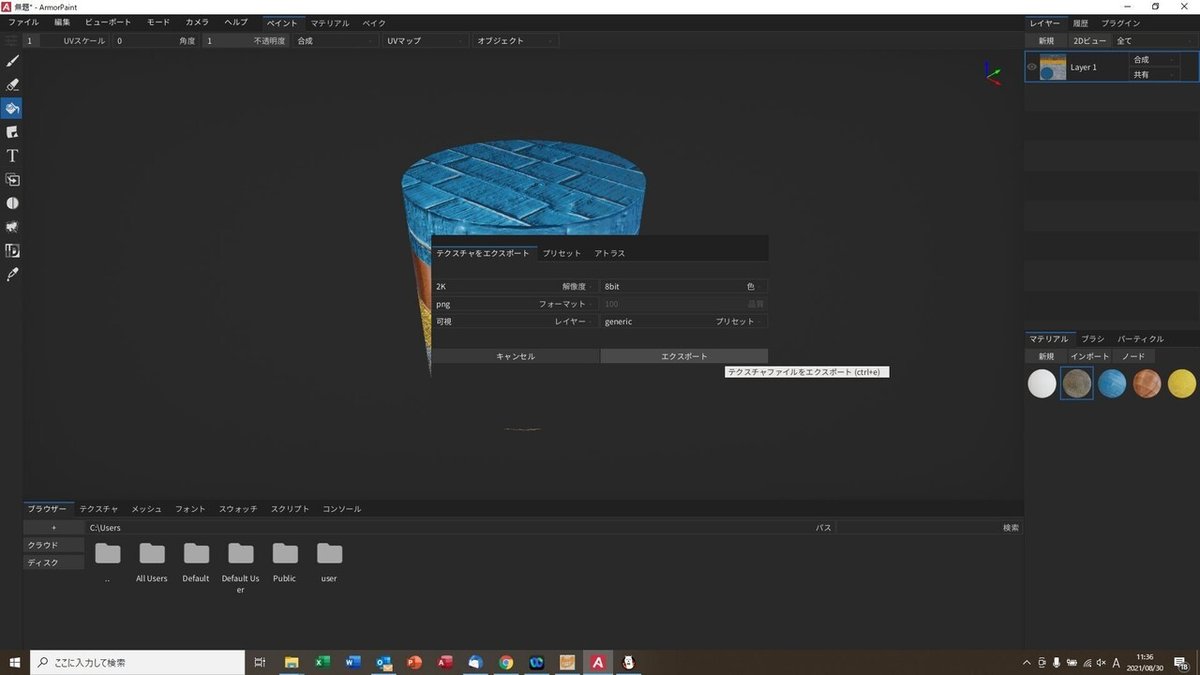Image resolution: width=1200 pixels, height=675 pixels.
Task: Open the 合成 blending dropdown in header
Action: tap(335, 41)
